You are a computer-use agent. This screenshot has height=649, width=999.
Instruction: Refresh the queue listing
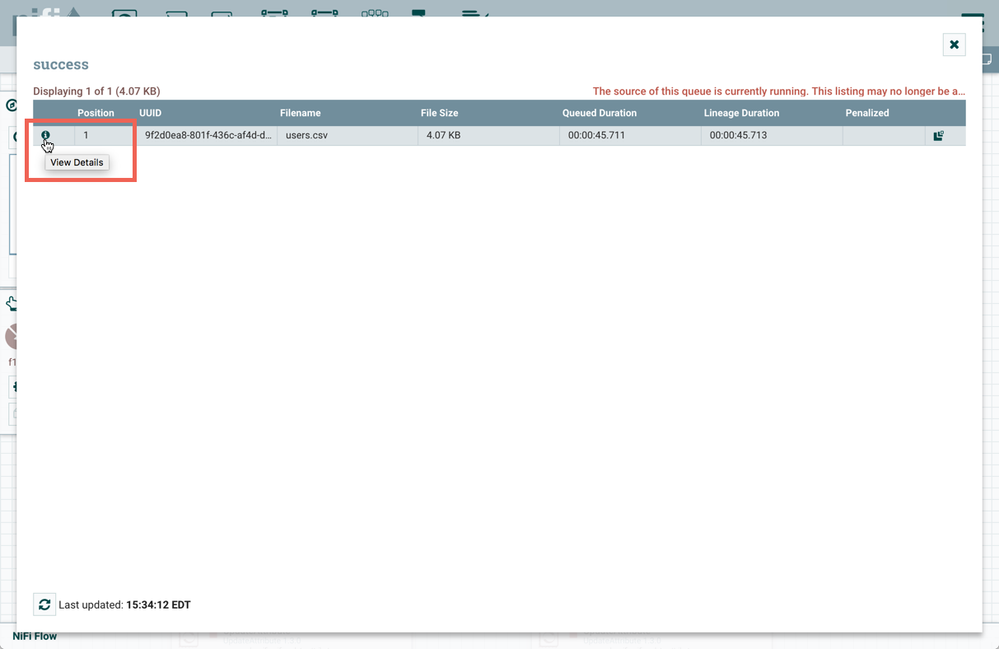(x=44, y=604)
